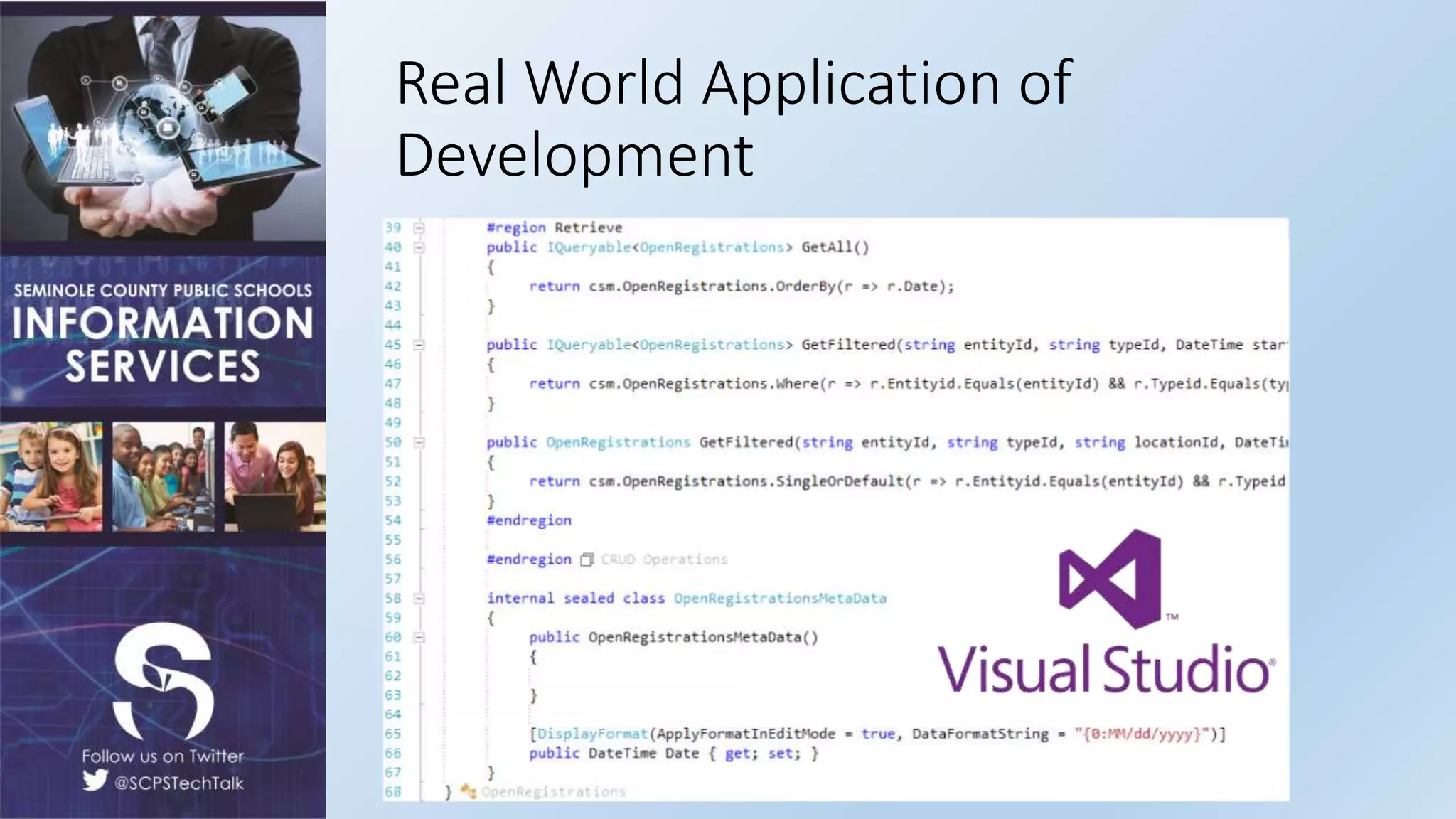Collapse the OpenRegistrationsMetaData class outline

pyautogui.click(x=419, y=599)
